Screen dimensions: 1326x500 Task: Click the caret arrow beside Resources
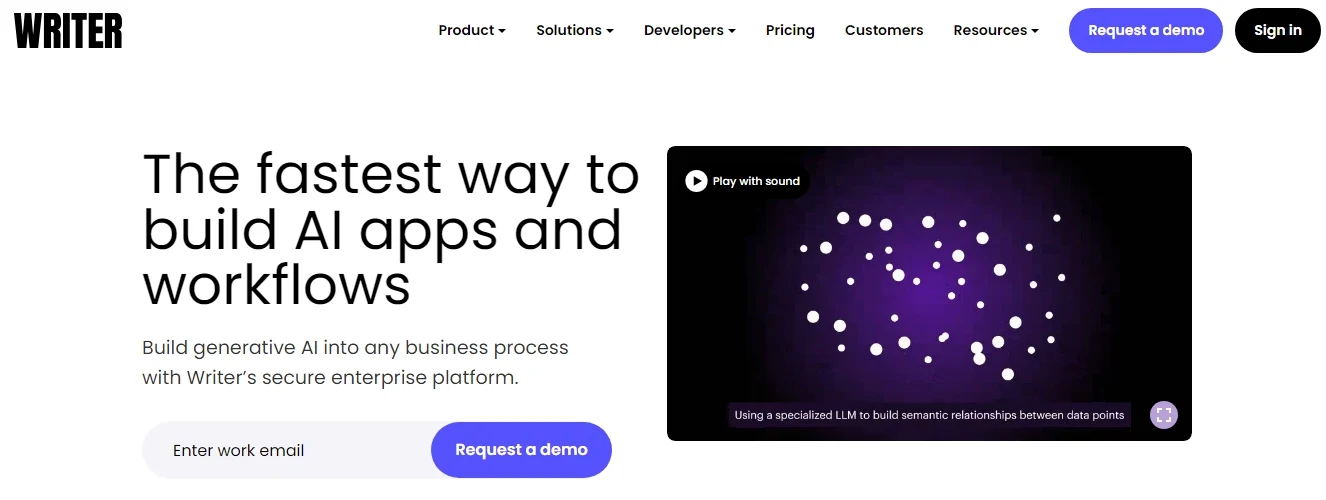(x=1035, y=31)
